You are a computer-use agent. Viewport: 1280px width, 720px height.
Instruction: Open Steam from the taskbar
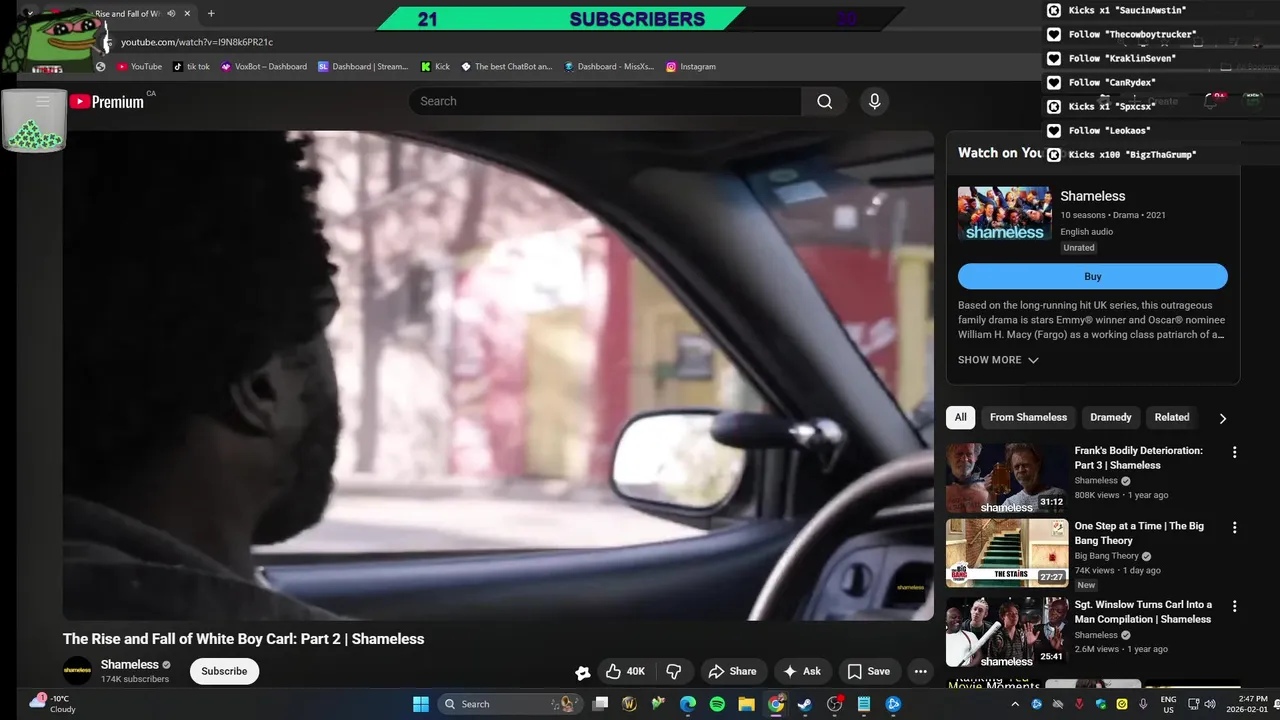(x=805, y=704)
